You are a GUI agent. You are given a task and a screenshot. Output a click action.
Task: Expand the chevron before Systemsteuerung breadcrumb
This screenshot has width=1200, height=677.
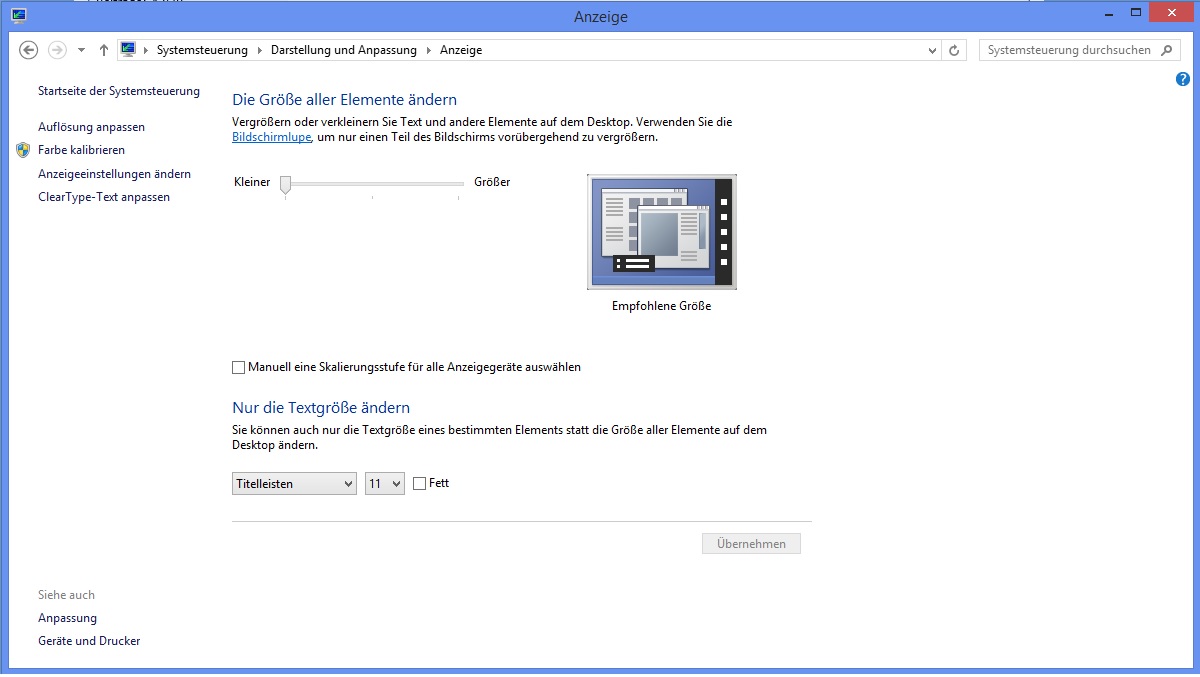click(x=145, y=50)
